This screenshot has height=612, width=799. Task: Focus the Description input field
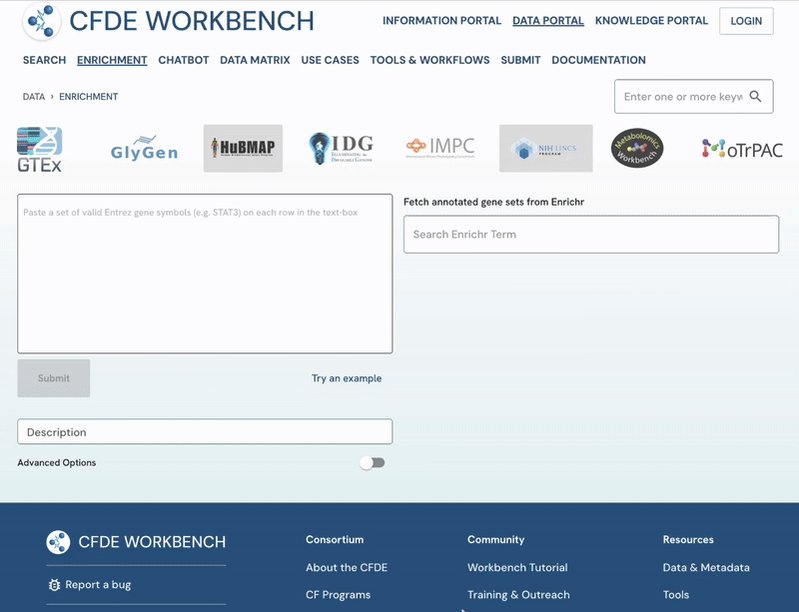(205, 432)
